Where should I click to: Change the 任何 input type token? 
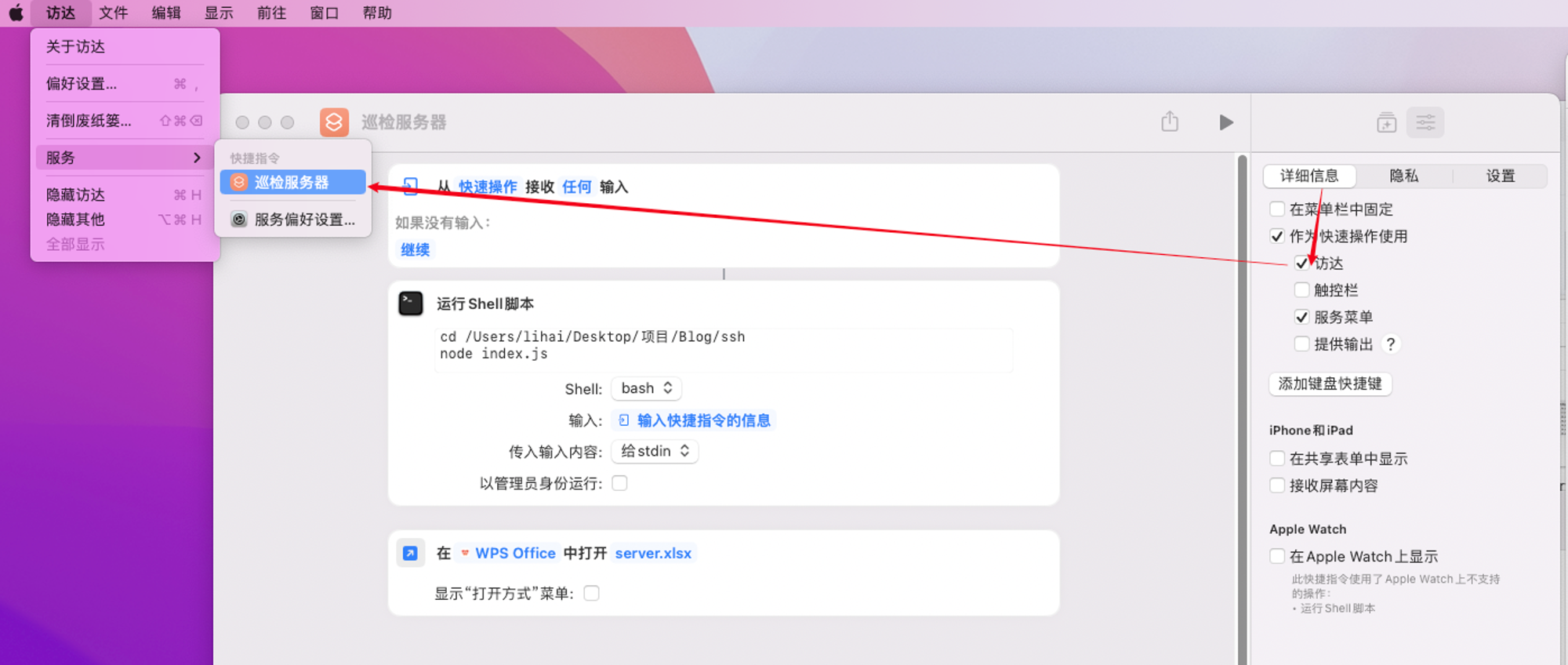click(577, 187)
